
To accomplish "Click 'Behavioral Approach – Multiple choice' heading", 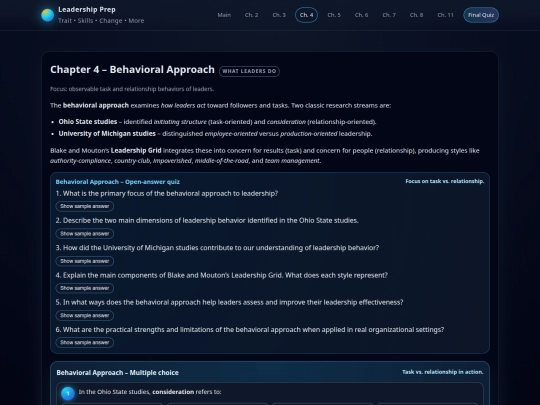I will click(x=117, y=373).
